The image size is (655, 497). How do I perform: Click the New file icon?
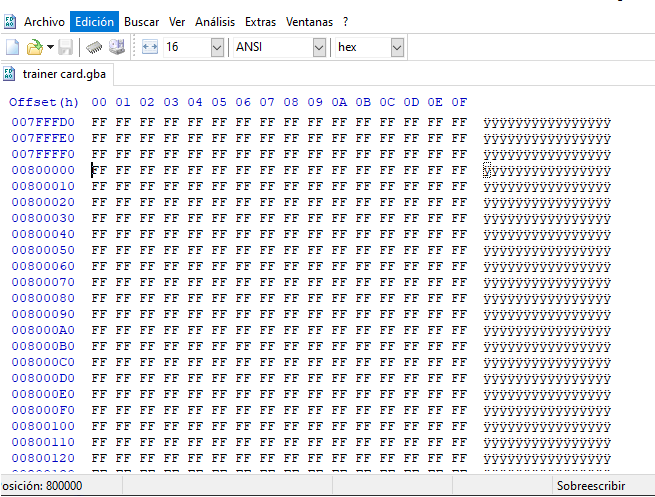[12, 47]
